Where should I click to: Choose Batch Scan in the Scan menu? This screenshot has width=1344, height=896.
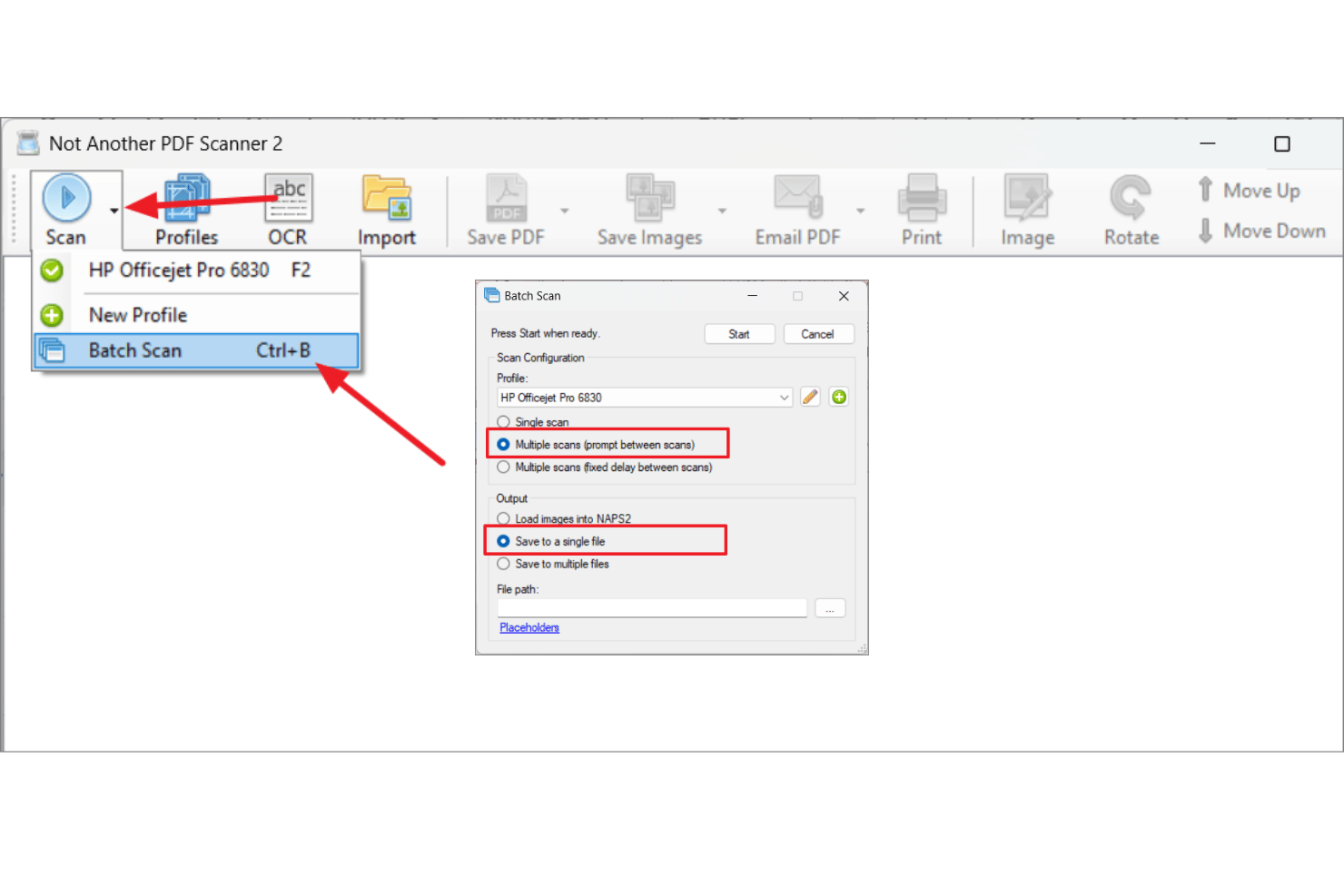tap(196, 350)
